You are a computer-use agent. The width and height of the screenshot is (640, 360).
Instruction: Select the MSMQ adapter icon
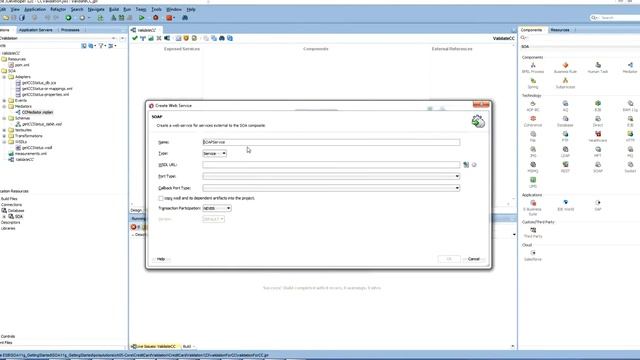click(533, 164)
